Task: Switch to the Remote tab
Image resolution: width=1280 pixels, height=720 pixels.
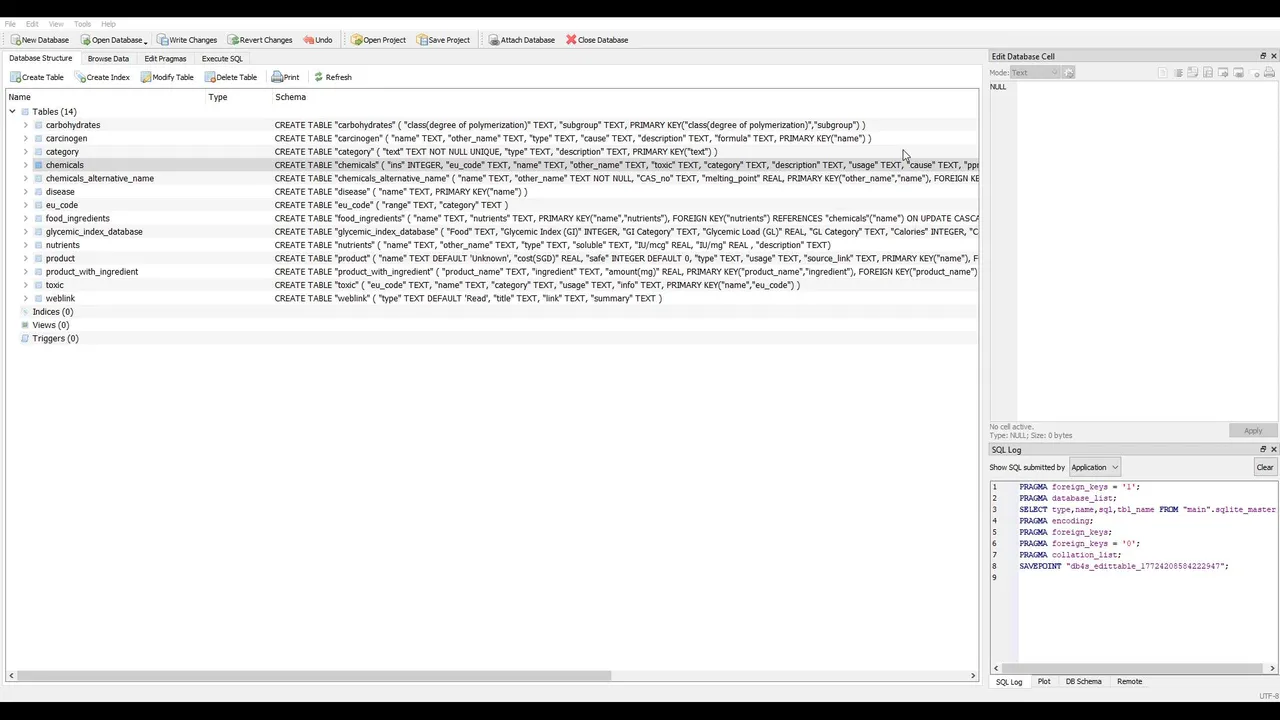Action: coord(1129,682)
